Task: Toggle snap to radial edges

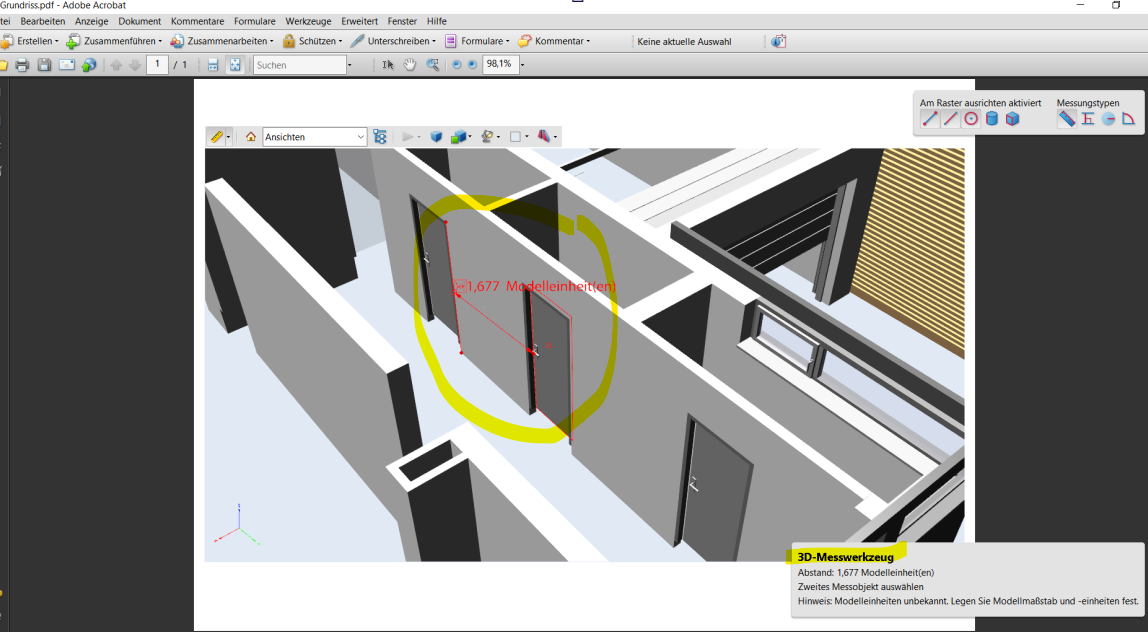Action: click(x=971, y=119)
